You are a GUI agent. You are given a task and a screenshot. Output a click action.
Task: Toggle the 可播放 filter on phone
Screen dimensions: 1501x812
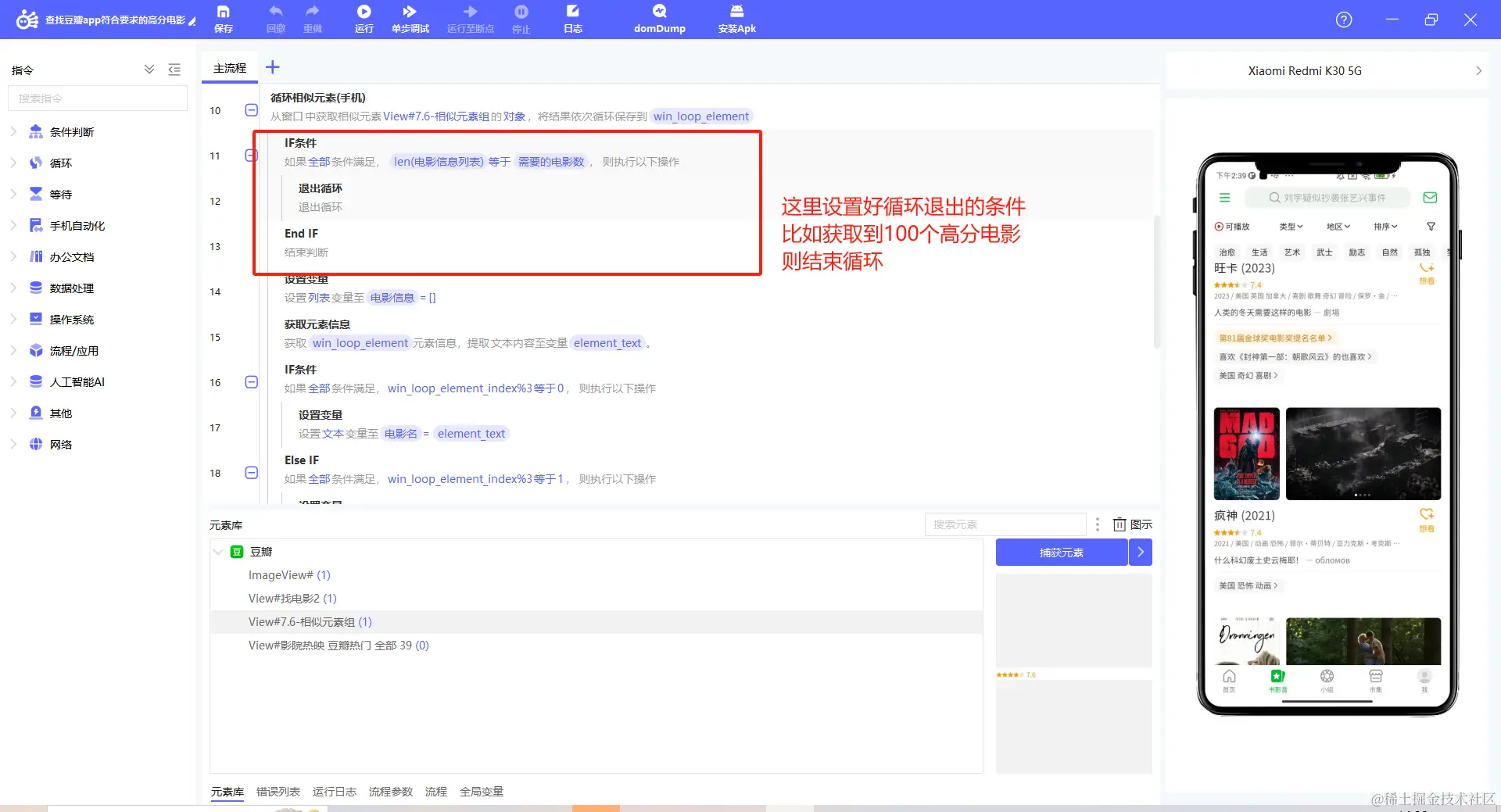(x=1232, y=227)
